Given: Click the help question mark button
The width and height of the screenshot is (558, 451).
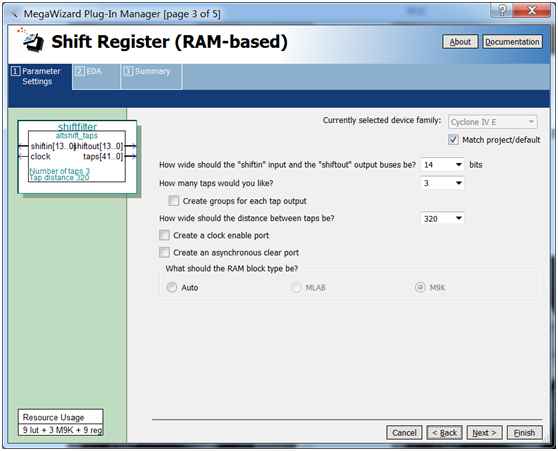Looking at the screenshot, I should [502, 10].
